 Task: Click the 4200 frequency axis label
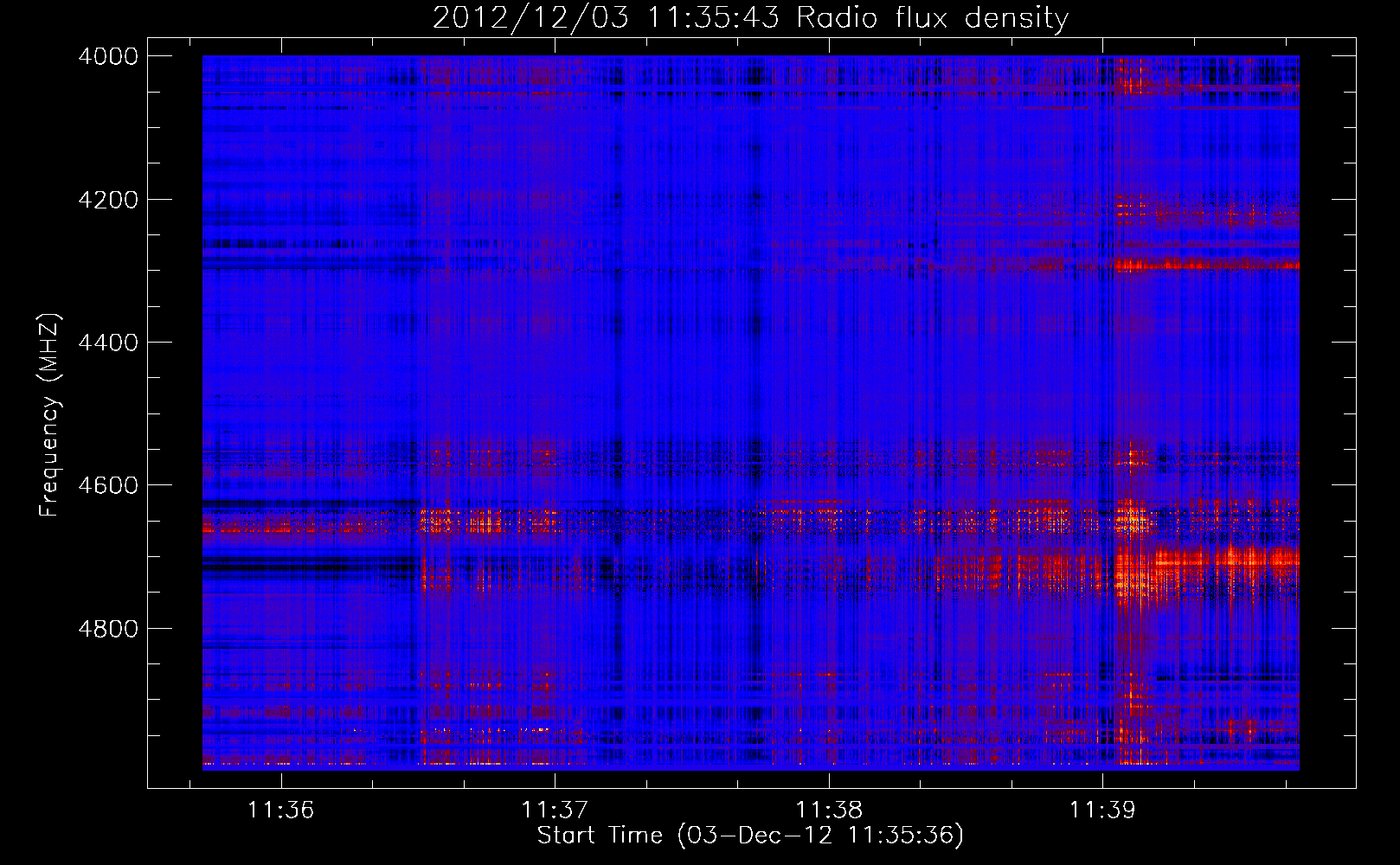click(108, 200)
